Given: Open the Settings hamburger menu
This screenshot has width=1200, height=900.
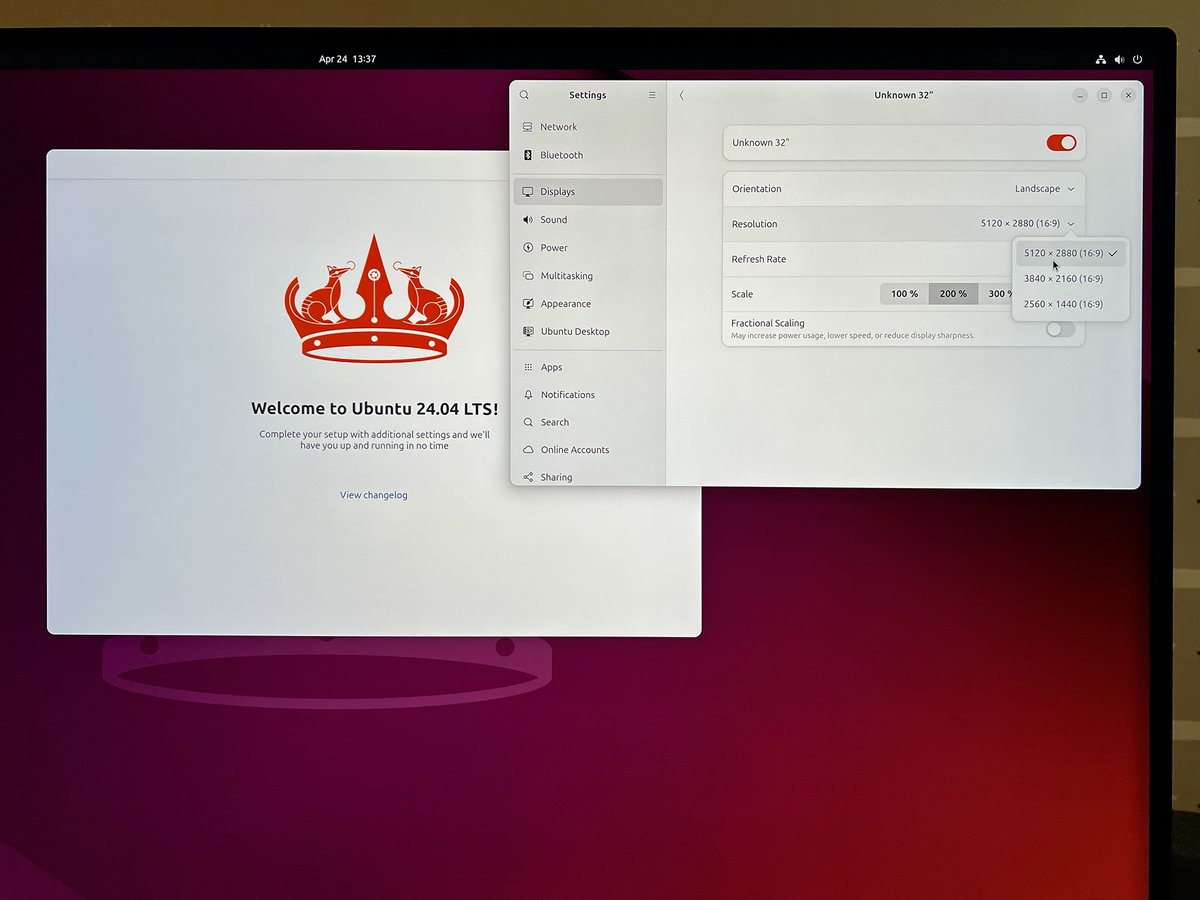Looking at the screenshot, I should (652, 95).
